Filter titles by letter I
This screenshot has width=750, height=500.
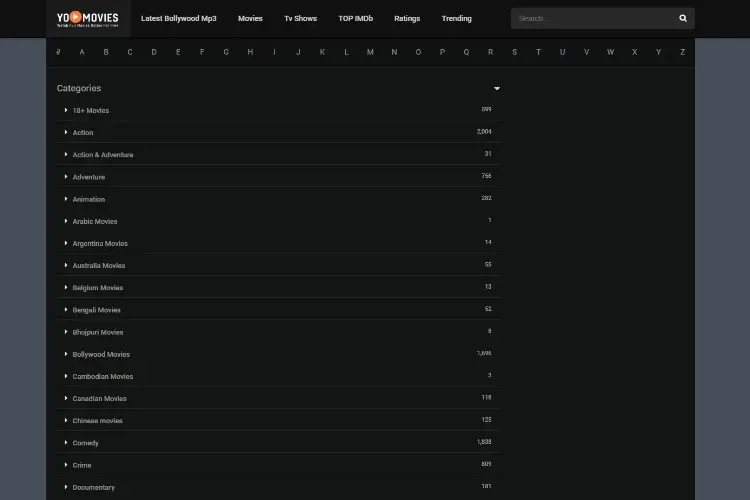274,52
